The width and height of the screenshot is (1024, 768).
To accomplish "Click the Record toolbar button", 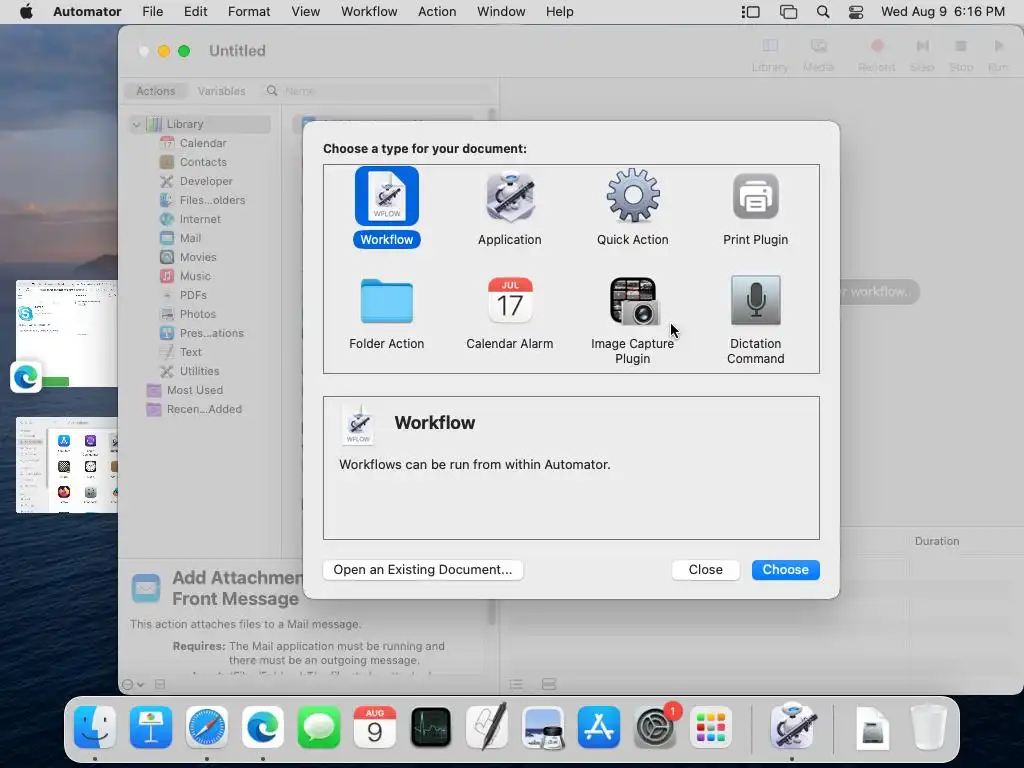I will tap(876, 54).
